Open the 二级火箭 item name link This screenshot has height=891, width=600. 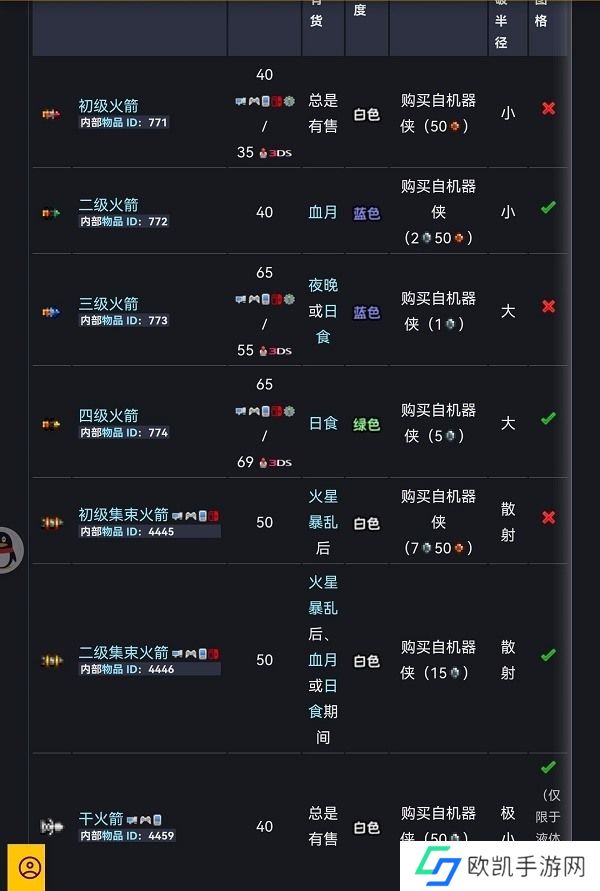pyautogui.click(x=108, y=204)
